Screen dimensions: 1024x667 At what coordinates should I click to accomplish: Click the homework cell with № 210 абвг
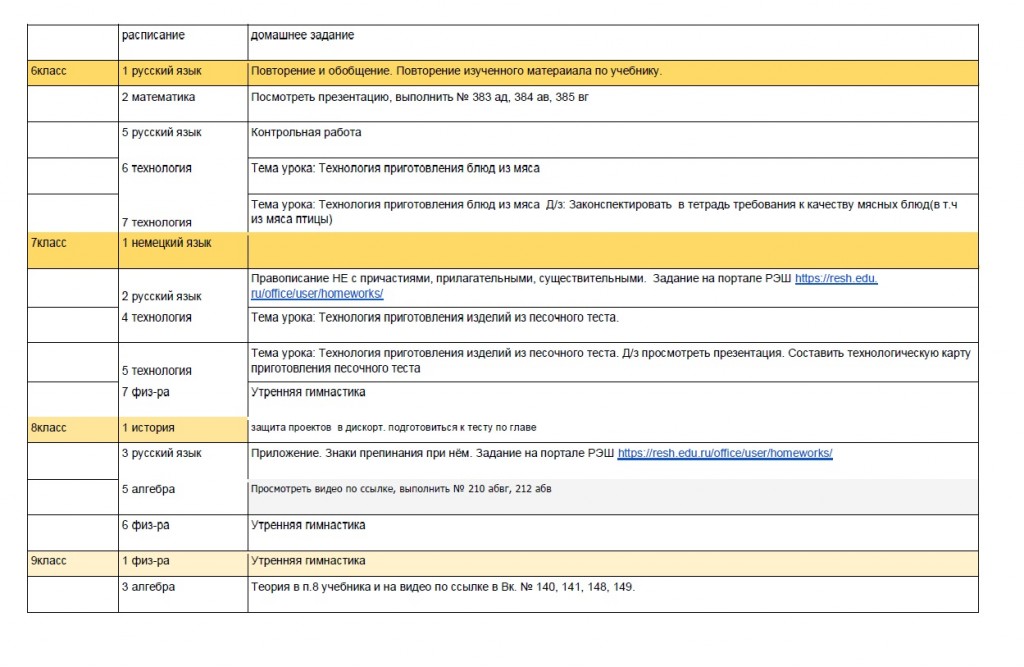pyautogui.click(x=401, y=490)
